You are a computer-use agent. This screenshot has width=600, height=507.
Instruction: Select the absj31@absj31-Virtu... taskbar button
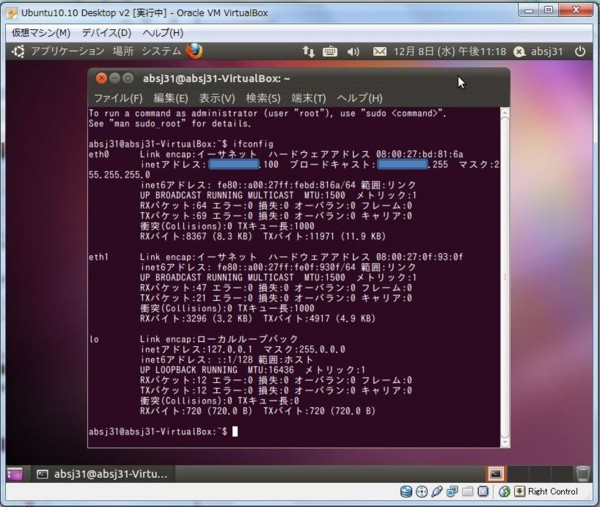click(102, 474)
